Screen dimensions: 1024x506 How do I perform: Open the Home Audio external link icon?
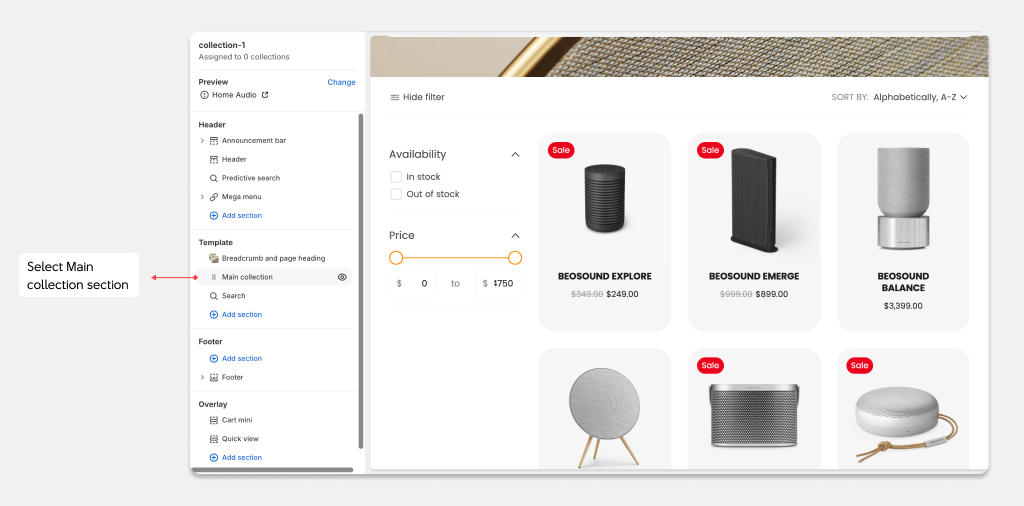click(265, 95)
